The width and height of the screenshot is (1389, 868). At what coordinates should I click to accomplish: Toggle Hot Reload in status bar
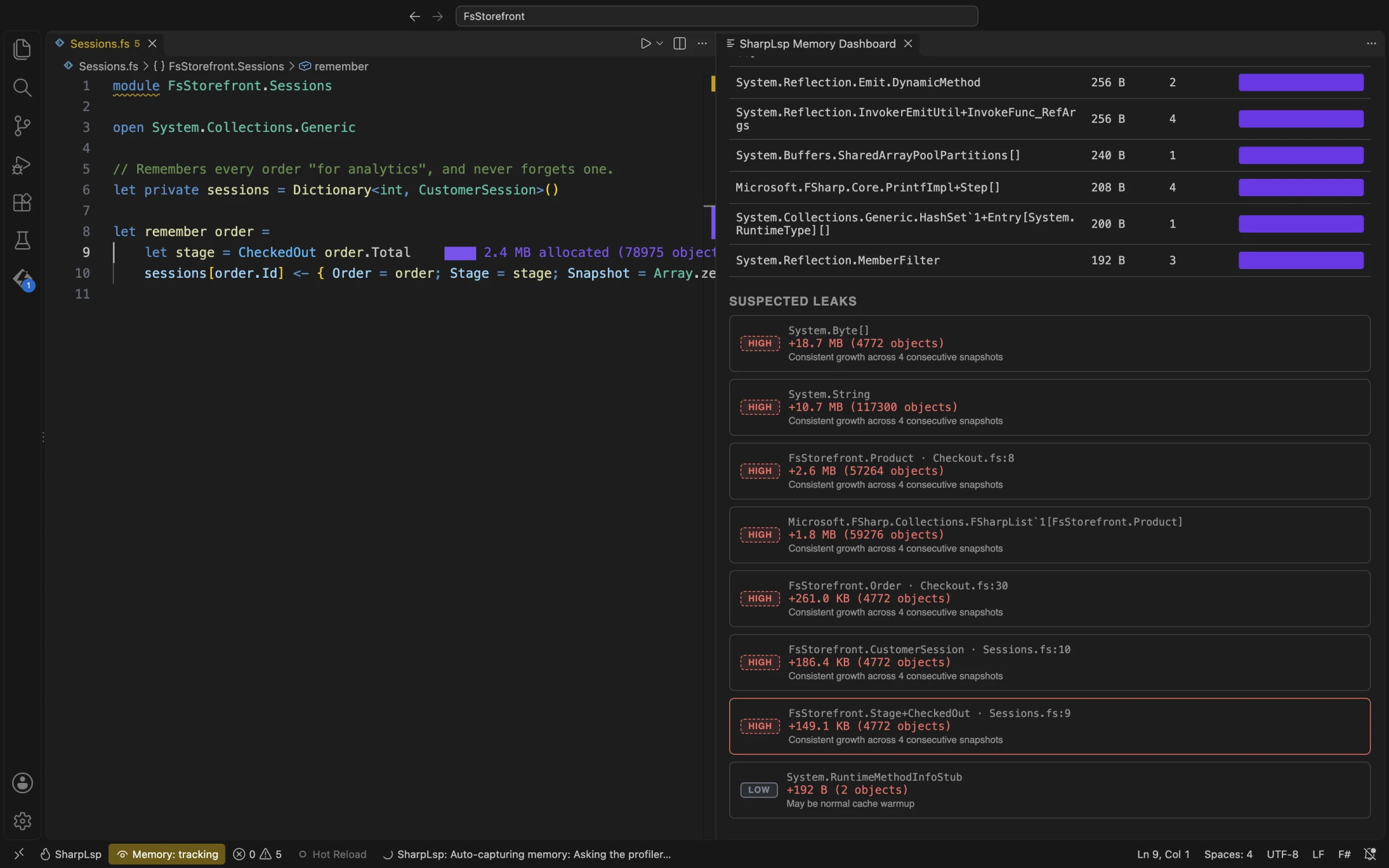(x=332, y=854)
